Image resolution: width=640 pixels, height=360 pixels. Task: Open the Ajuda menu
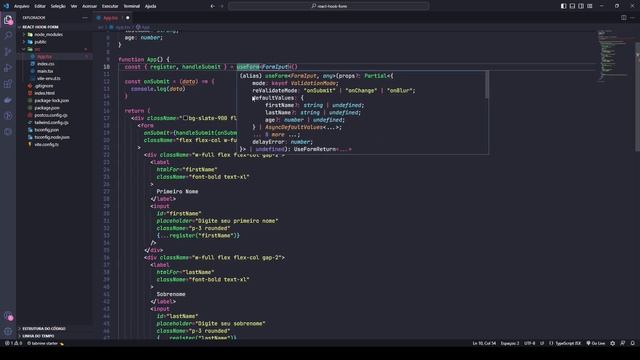151,6
